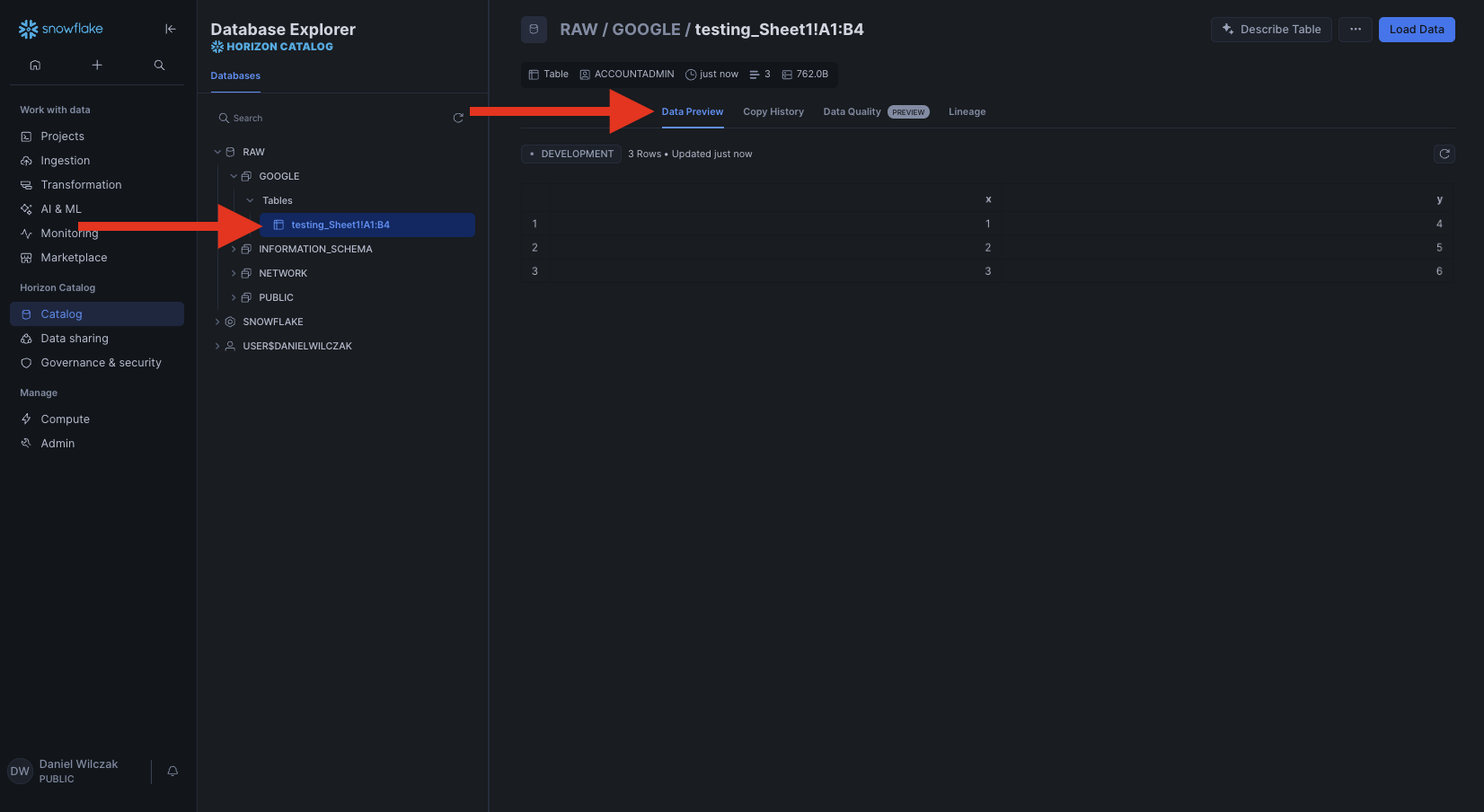Collapse the Tables folder
The width and height of the screenshot is (1484, 812).
click(250, 200)
